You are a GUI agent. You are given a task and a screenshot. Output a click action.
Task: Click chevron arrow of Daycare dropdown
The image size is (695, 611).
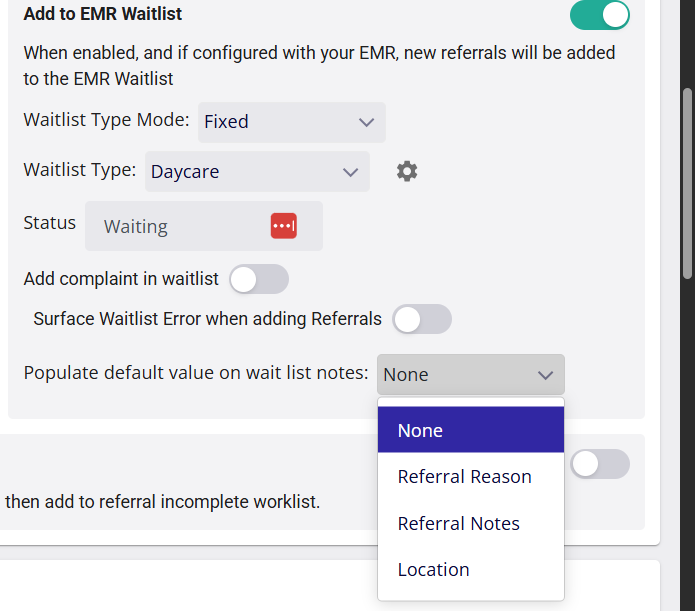[351, 172]
